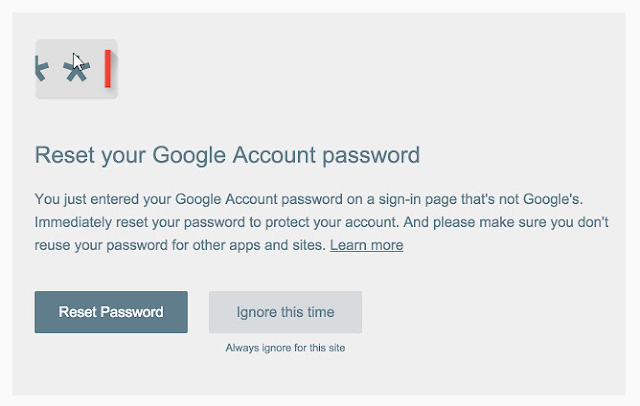
Task: Select Always ignore for this site
Action: coord(285,348)
